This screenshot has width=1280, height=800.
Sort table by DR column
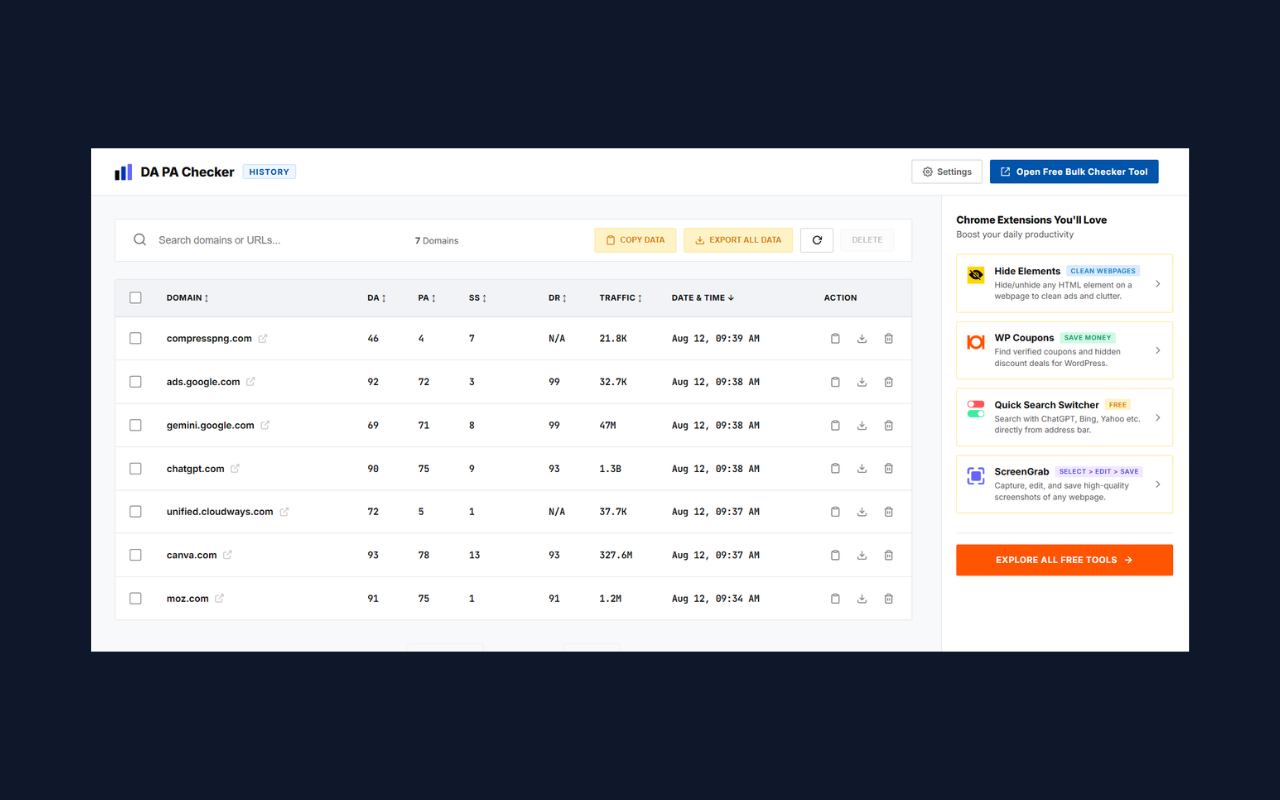558,298
